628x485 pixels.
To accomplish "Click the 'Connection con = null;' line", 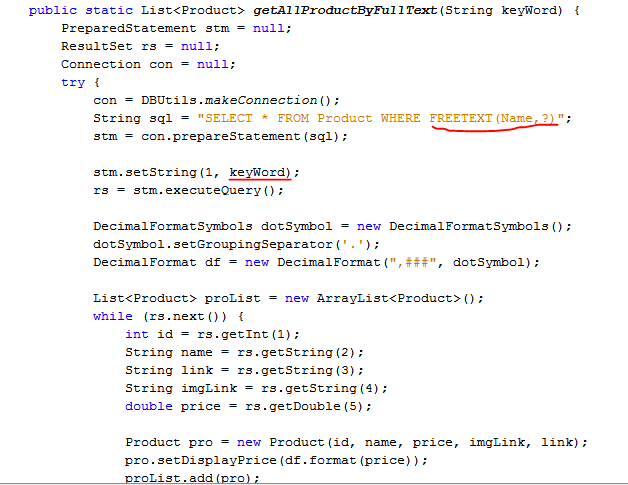I will pyautogui.click(x=148, y=64).
